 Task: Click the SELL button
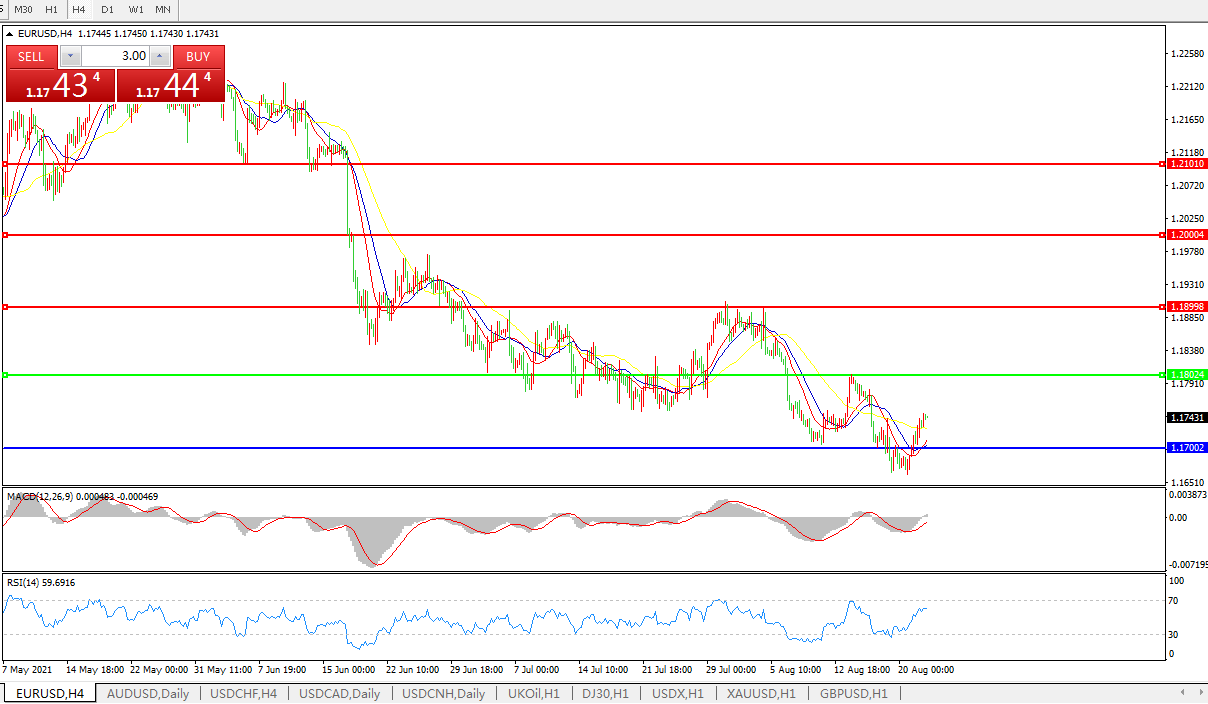(31, 56)
